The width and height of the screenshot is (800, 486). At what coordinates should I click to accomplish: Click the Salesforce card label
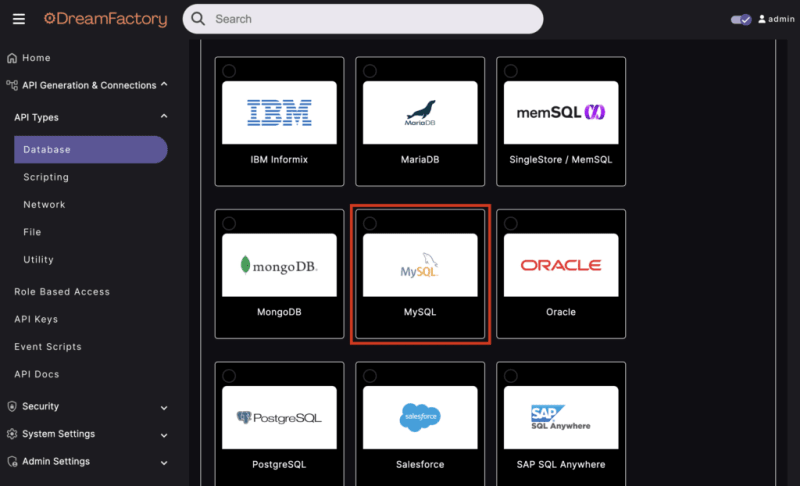(x=420, y=465)
